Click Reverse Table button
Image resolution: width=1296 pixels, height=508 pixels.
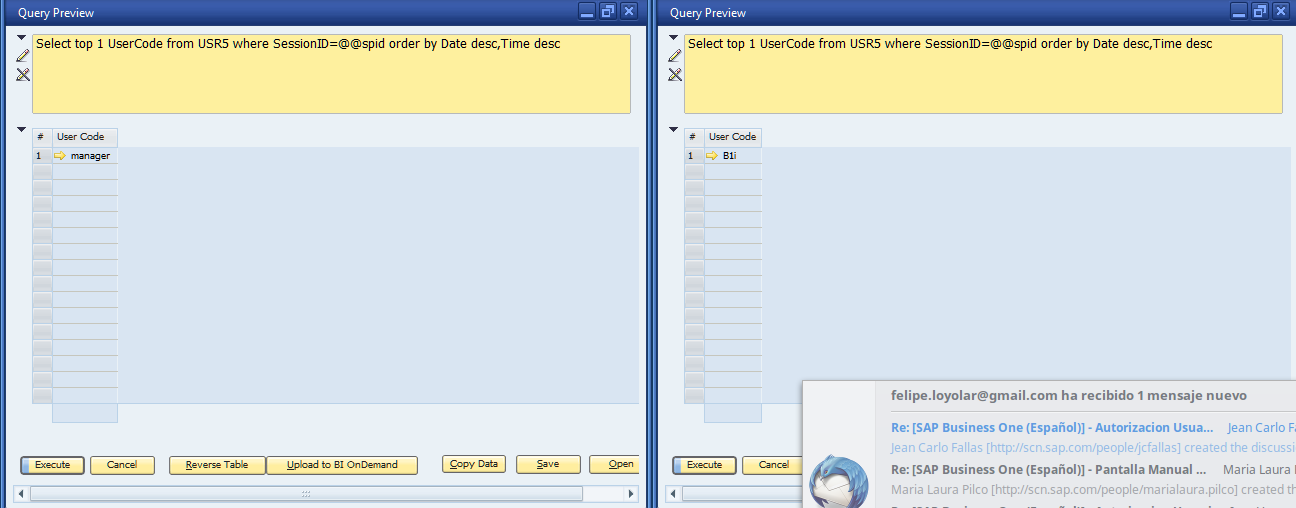click(217, 465)
